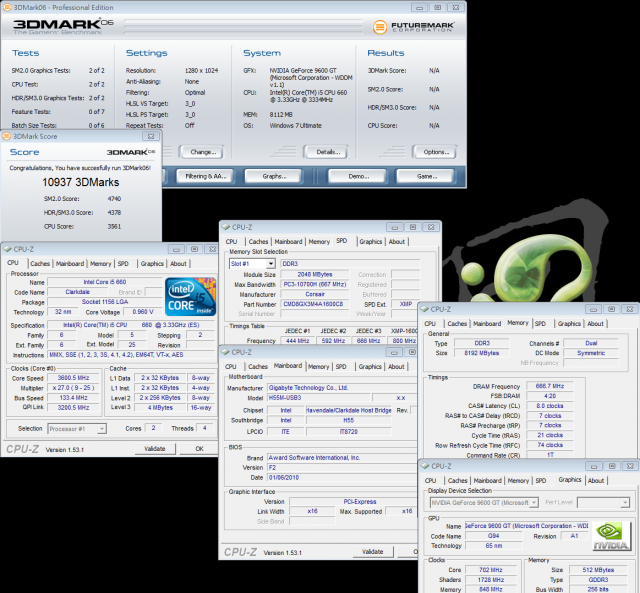Select the CPU tab in Mainboard window
This screenshot has height=593, width=640.
click(x=231, y=366)
